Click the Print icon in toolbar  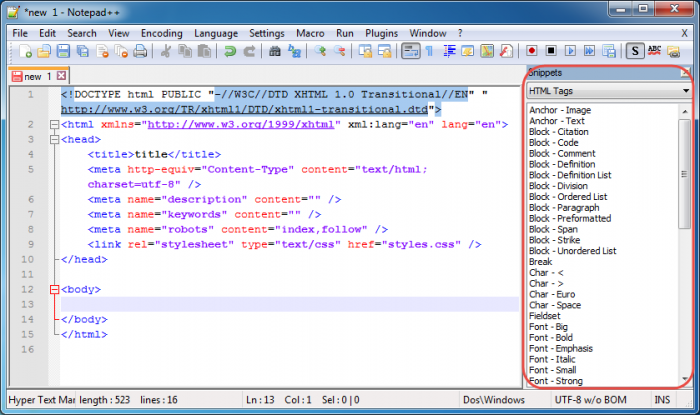coord(141,51)
